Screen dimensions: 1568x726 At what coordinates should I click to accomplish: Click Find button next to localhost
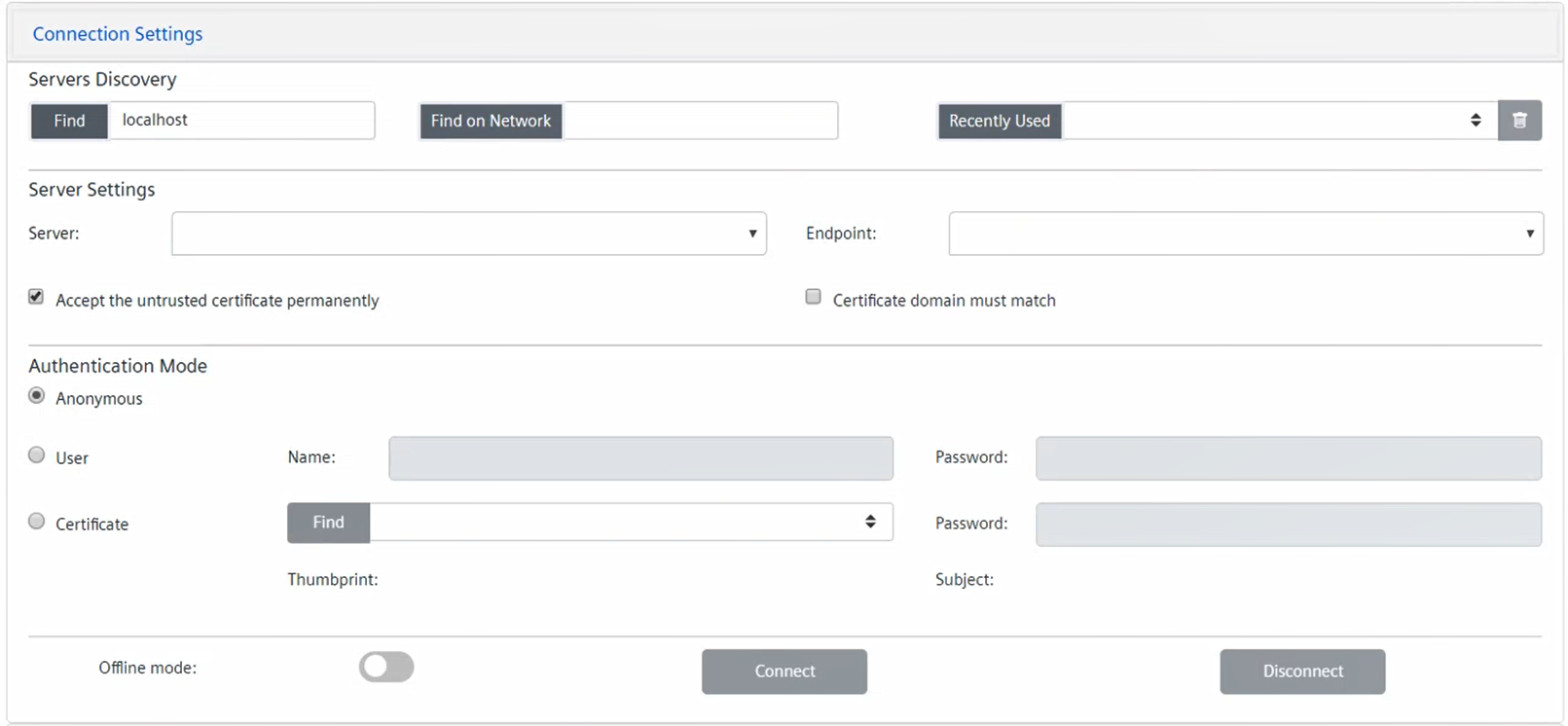pyautogui.click(x=69, y=121)
